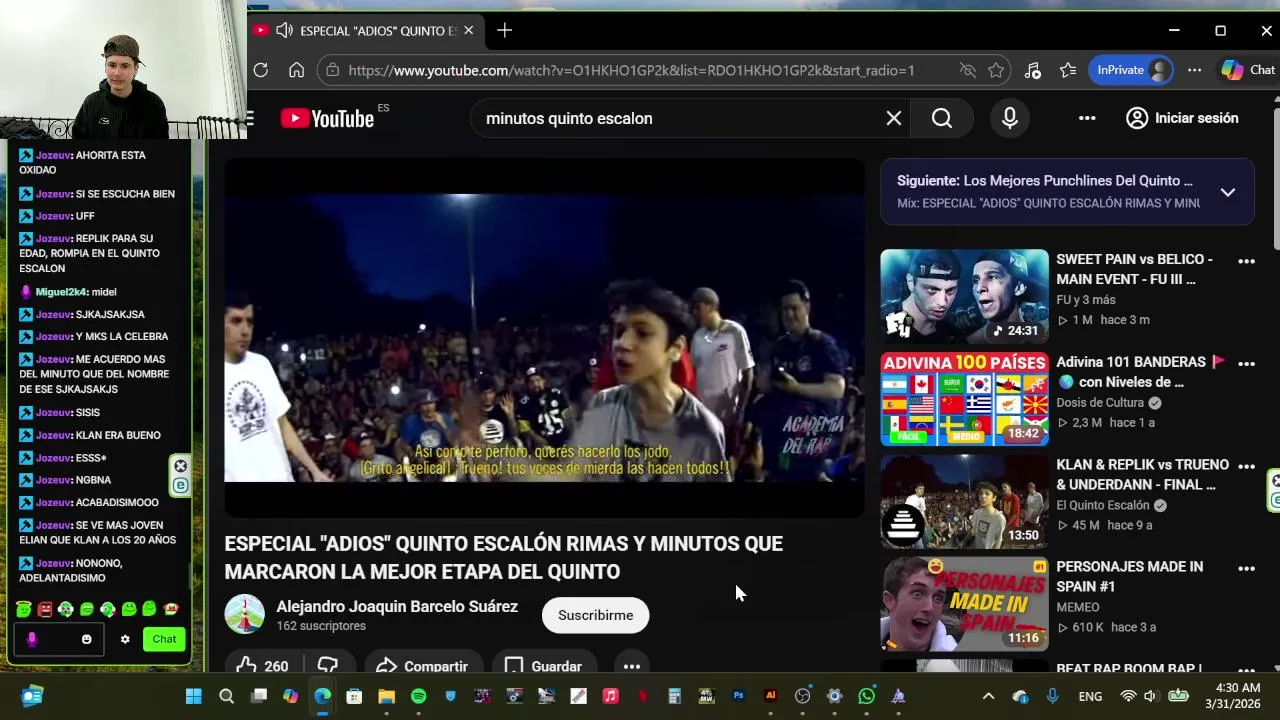This screenshot has width=1280, height=720.
Task: Open the video title ESPECIAL "ADIOS" QUINTO ESCALÓN
Action: (503, 557)
